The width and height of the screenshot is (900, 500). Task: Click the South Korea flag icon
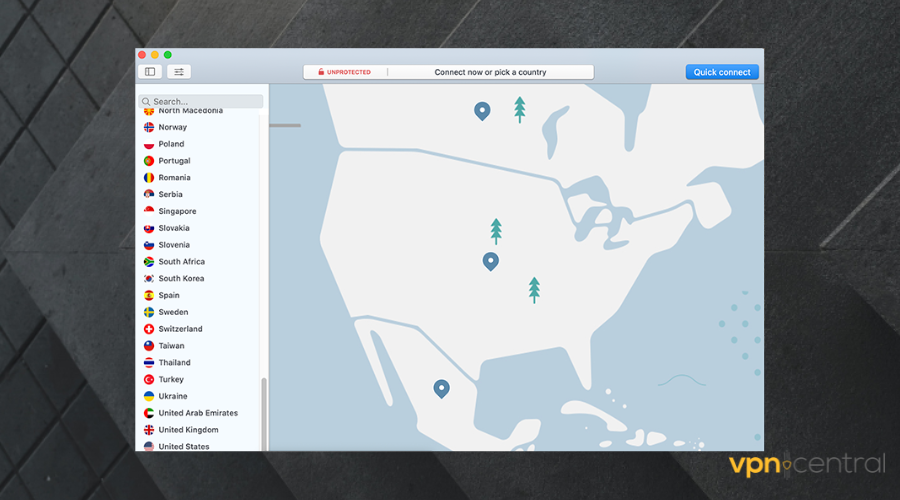[x=149, y=278]
